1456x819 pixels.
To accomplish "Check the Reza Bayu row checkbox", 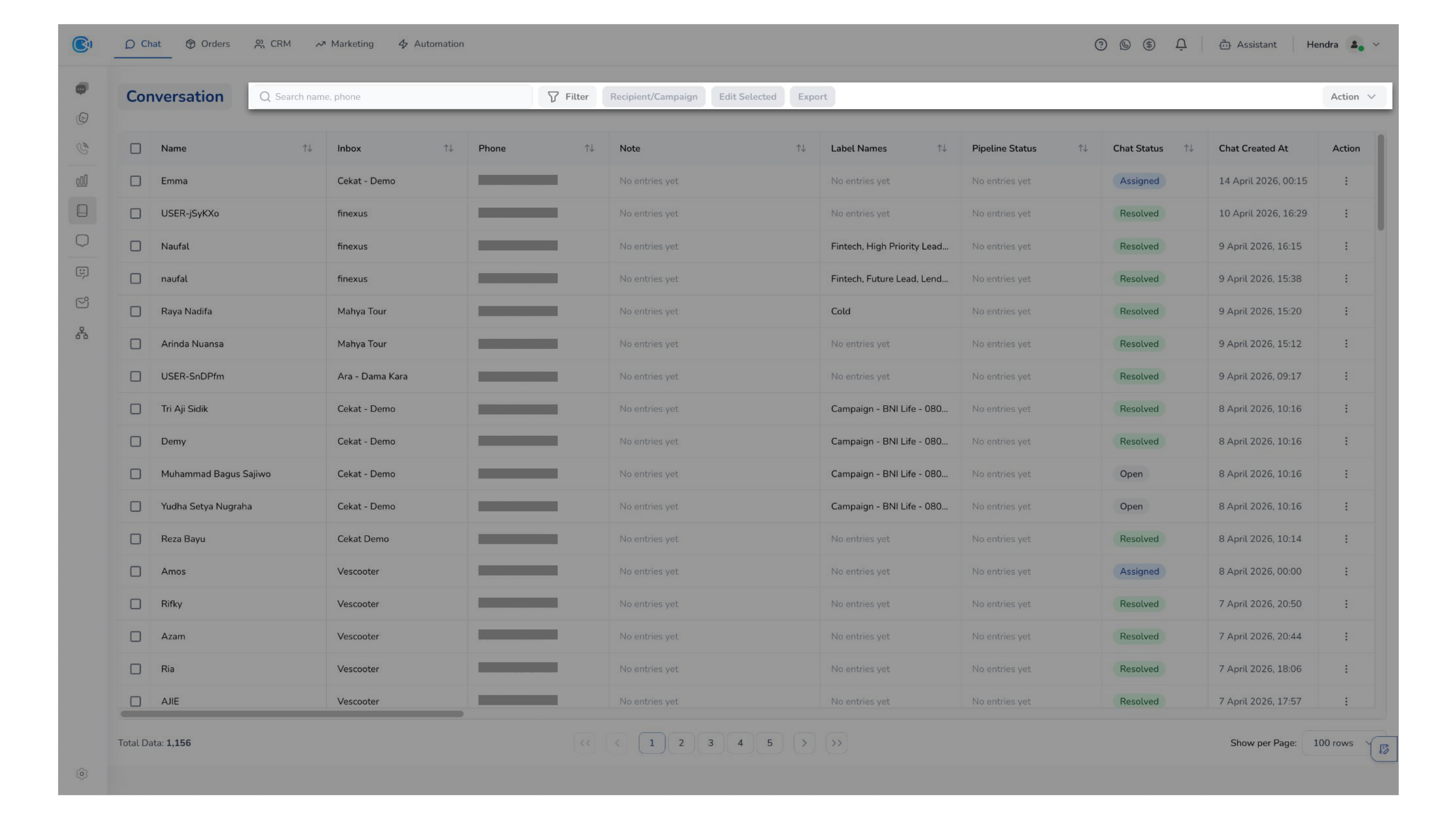I will tap(136, 539).
